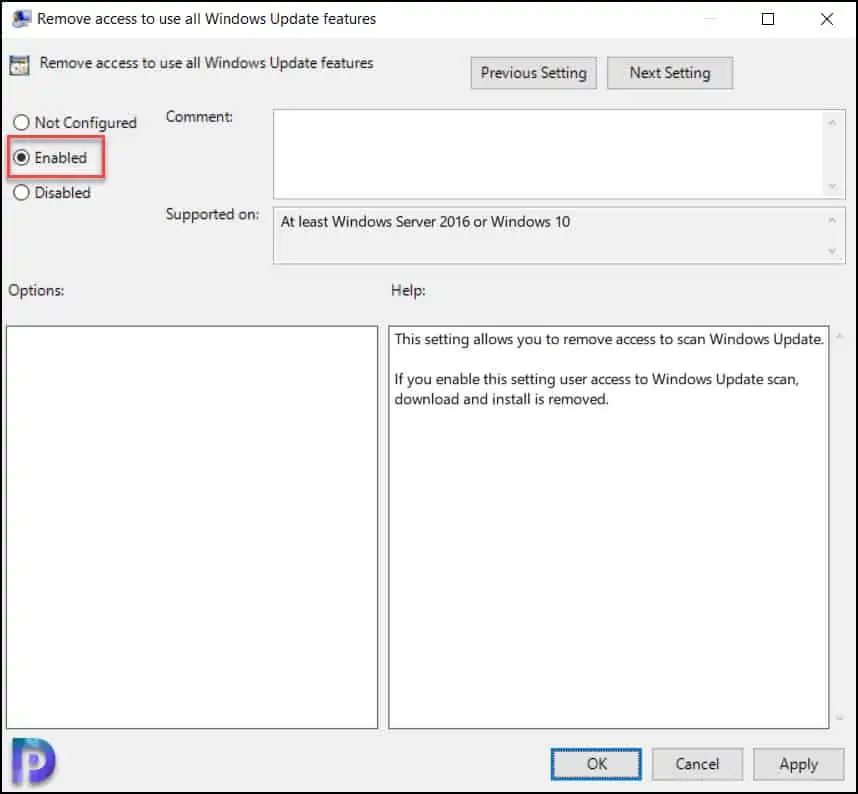Click Supported on box scroll up arrow
The width and height of the screenshot is (858, 794).
[832, 220]
